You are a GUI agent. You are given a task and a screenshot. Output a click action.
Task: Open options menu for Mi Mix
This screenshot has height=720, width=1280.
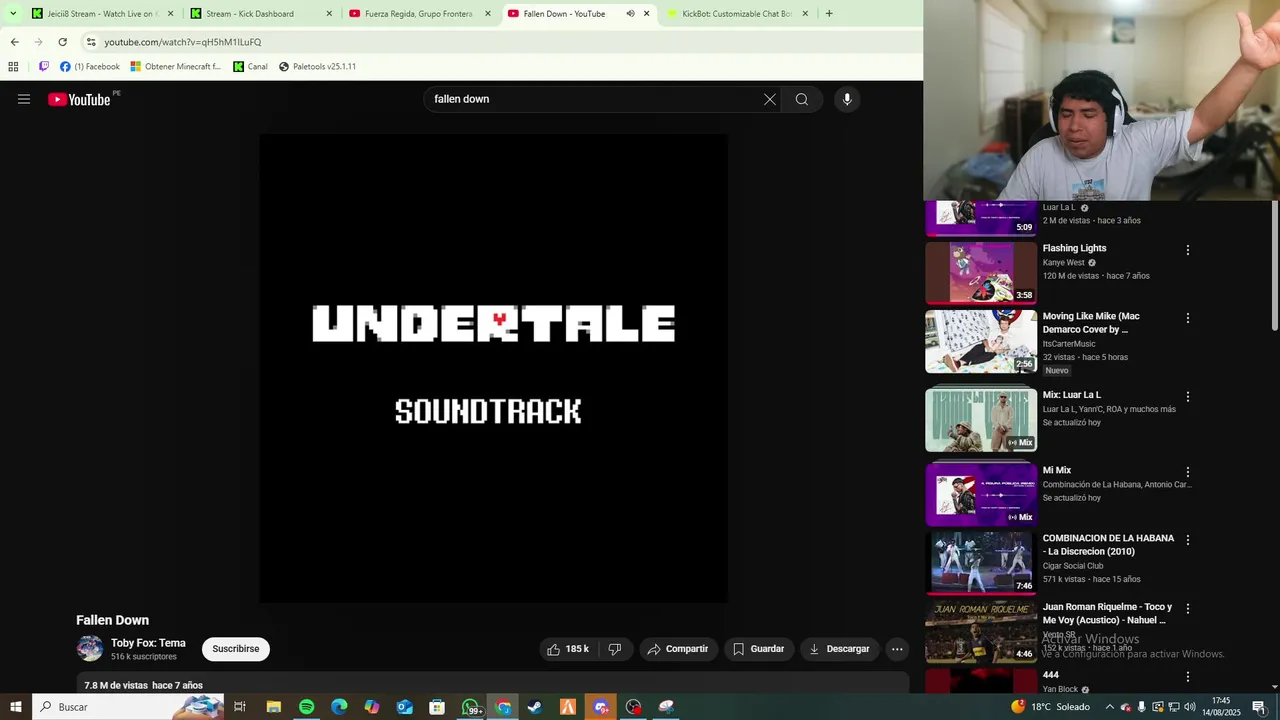[x=1188, y=472]
